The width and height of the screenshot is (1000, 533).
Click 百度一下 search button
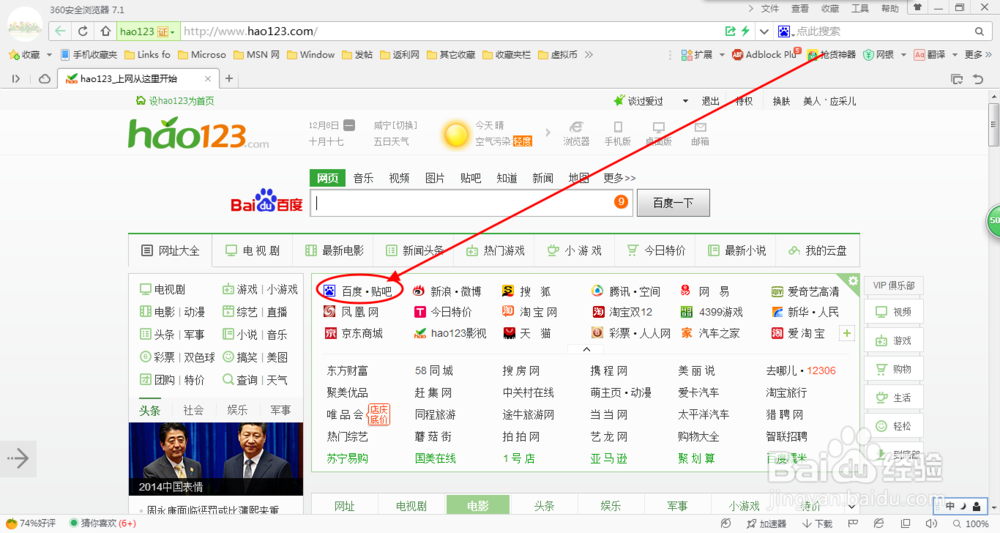(673, 203)
